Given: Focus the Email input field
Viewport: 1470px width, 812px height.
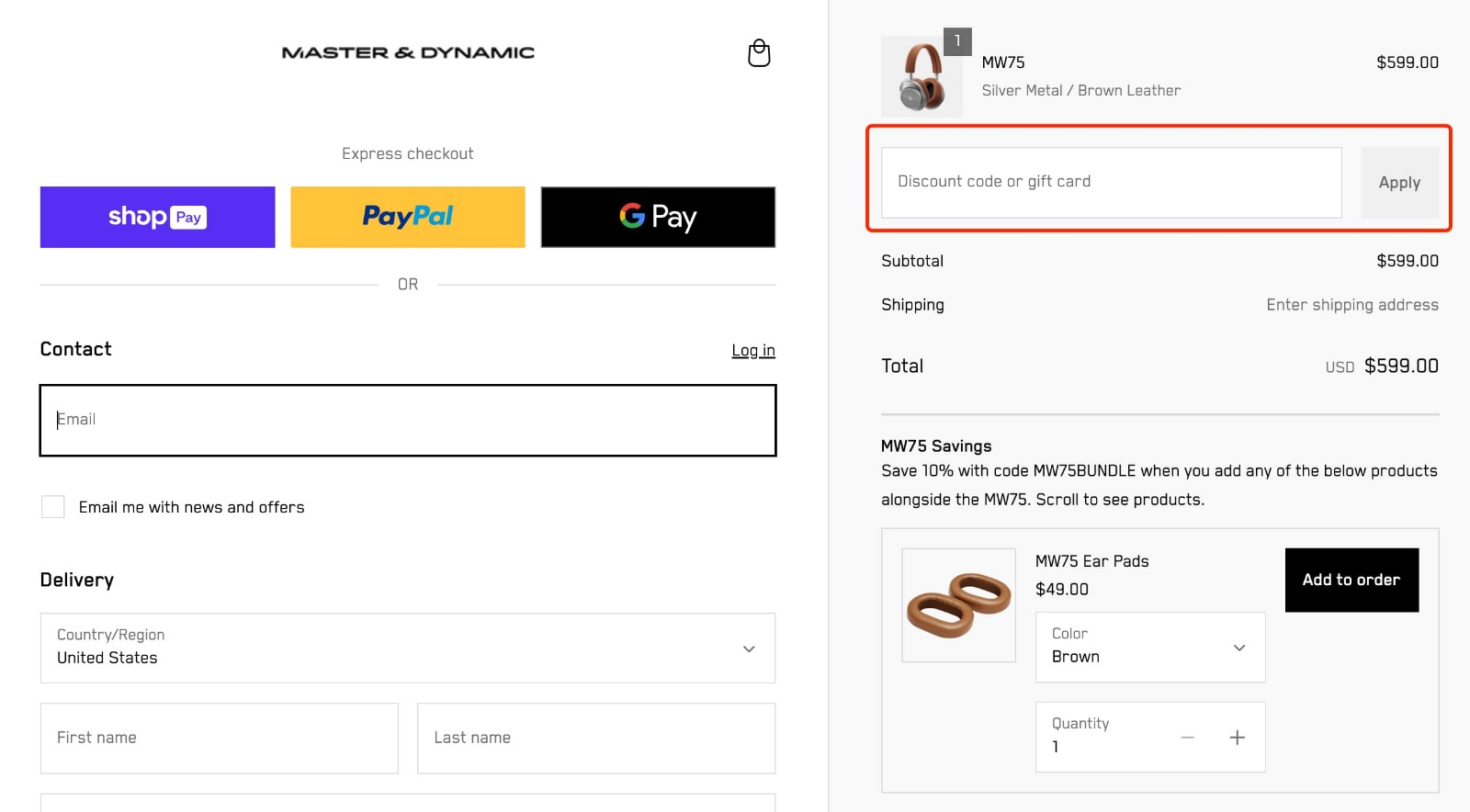Looking at the screenshot, I should [x=407, y=420].
